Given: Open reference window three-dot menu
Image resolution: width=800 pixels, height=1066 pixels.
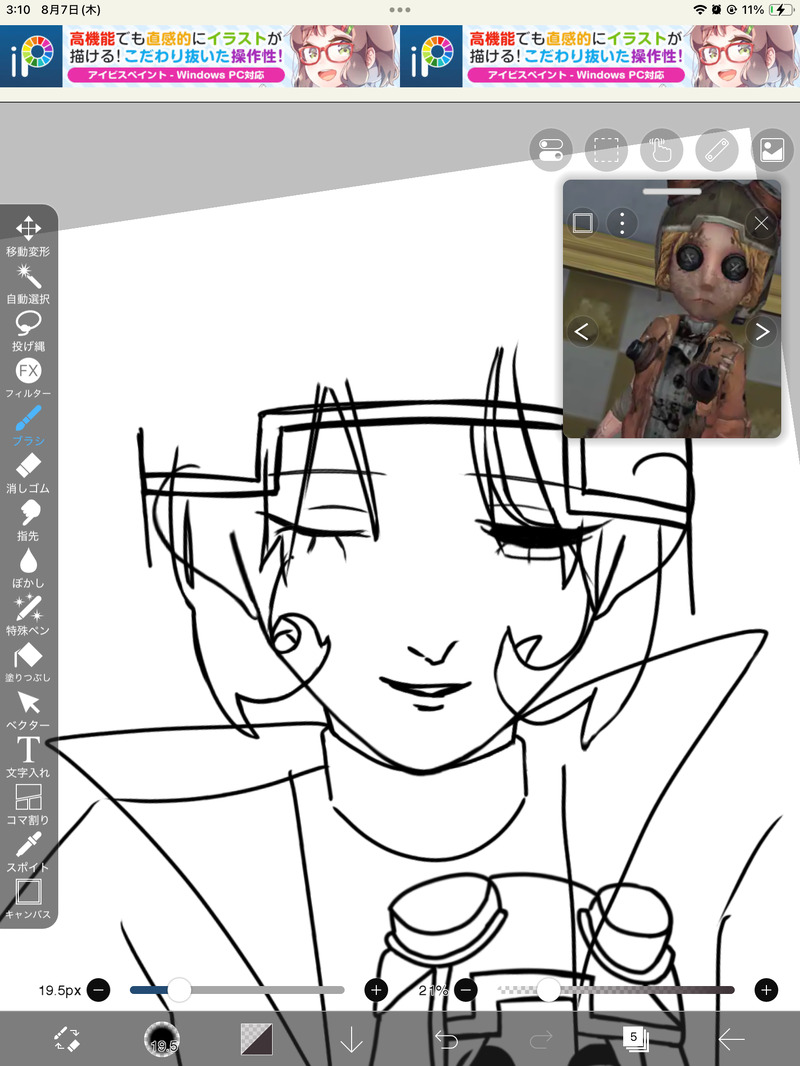Looking at the screenshot, I should click(622, 223).
